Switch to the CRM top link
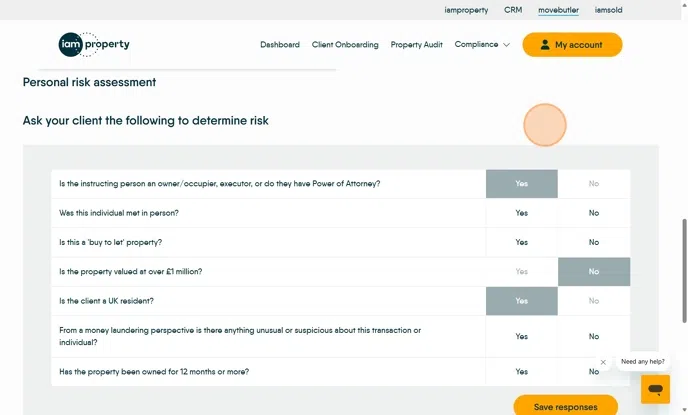The height and width of the screenshot is (415, 688). (513, 10)
